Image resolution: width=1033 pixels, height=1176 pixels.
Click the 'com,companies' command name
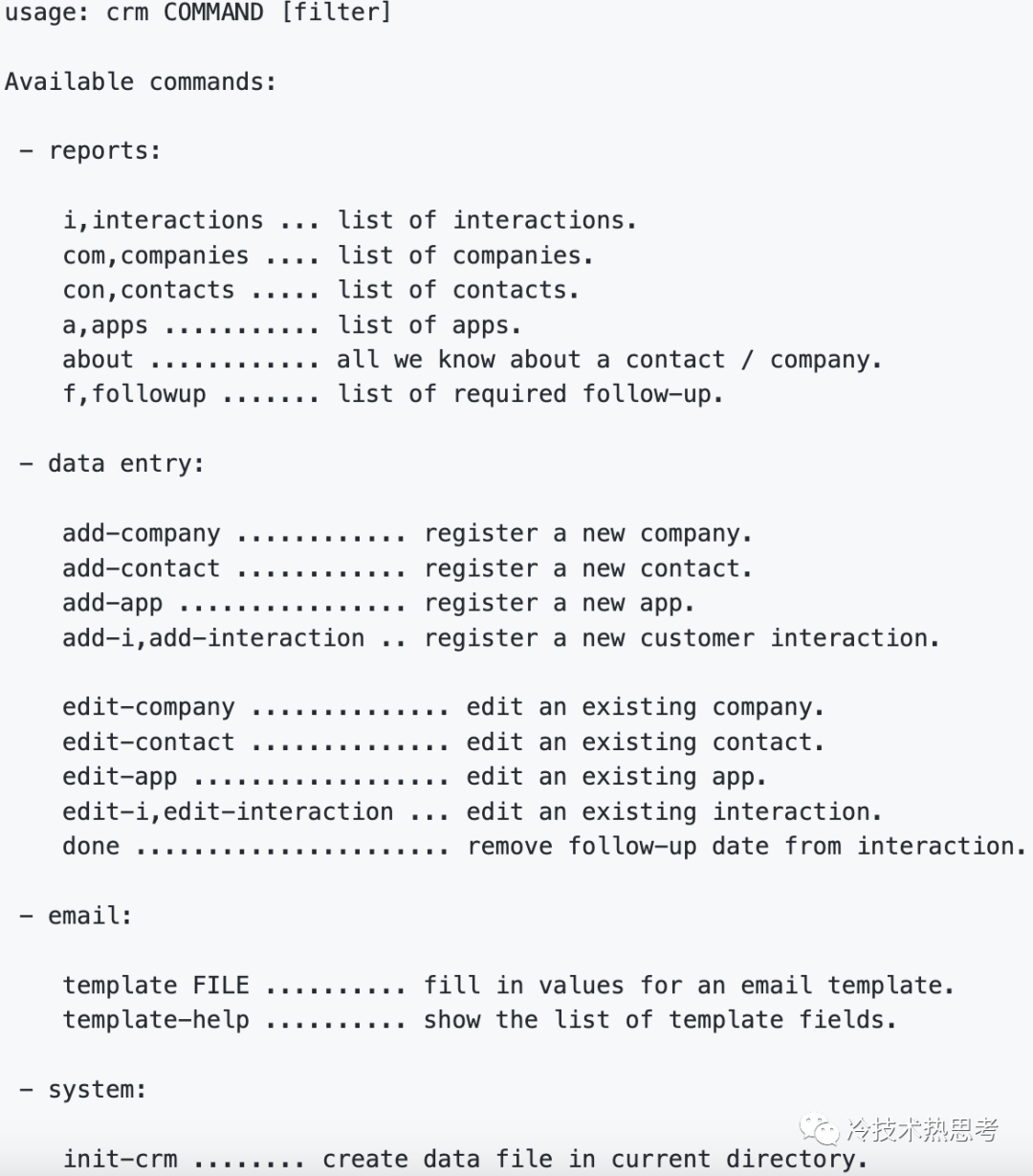[x=155, y=255]
